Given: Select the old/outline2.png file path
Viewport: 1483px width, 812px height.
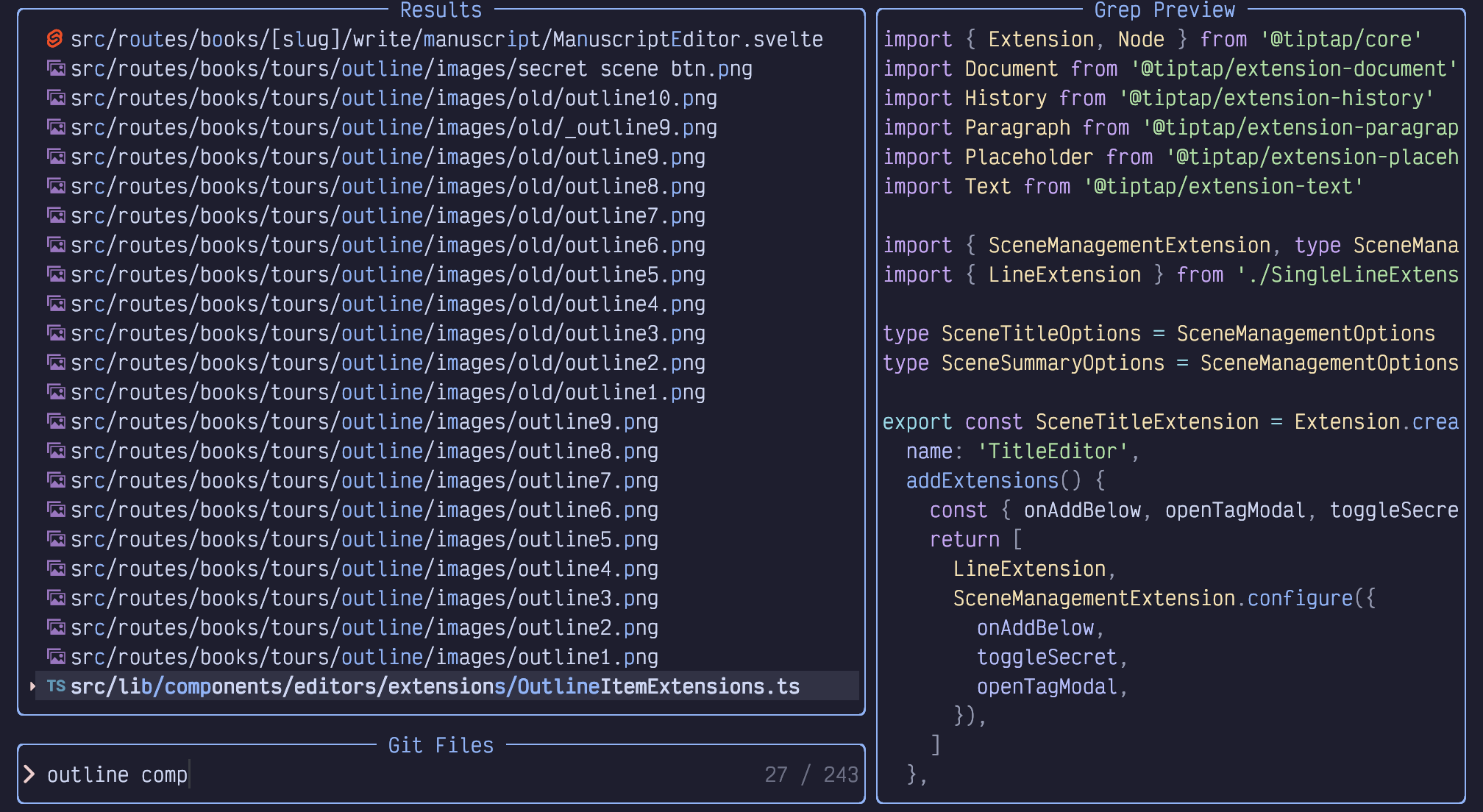Looking at the screenshot, I should [388, 363].
